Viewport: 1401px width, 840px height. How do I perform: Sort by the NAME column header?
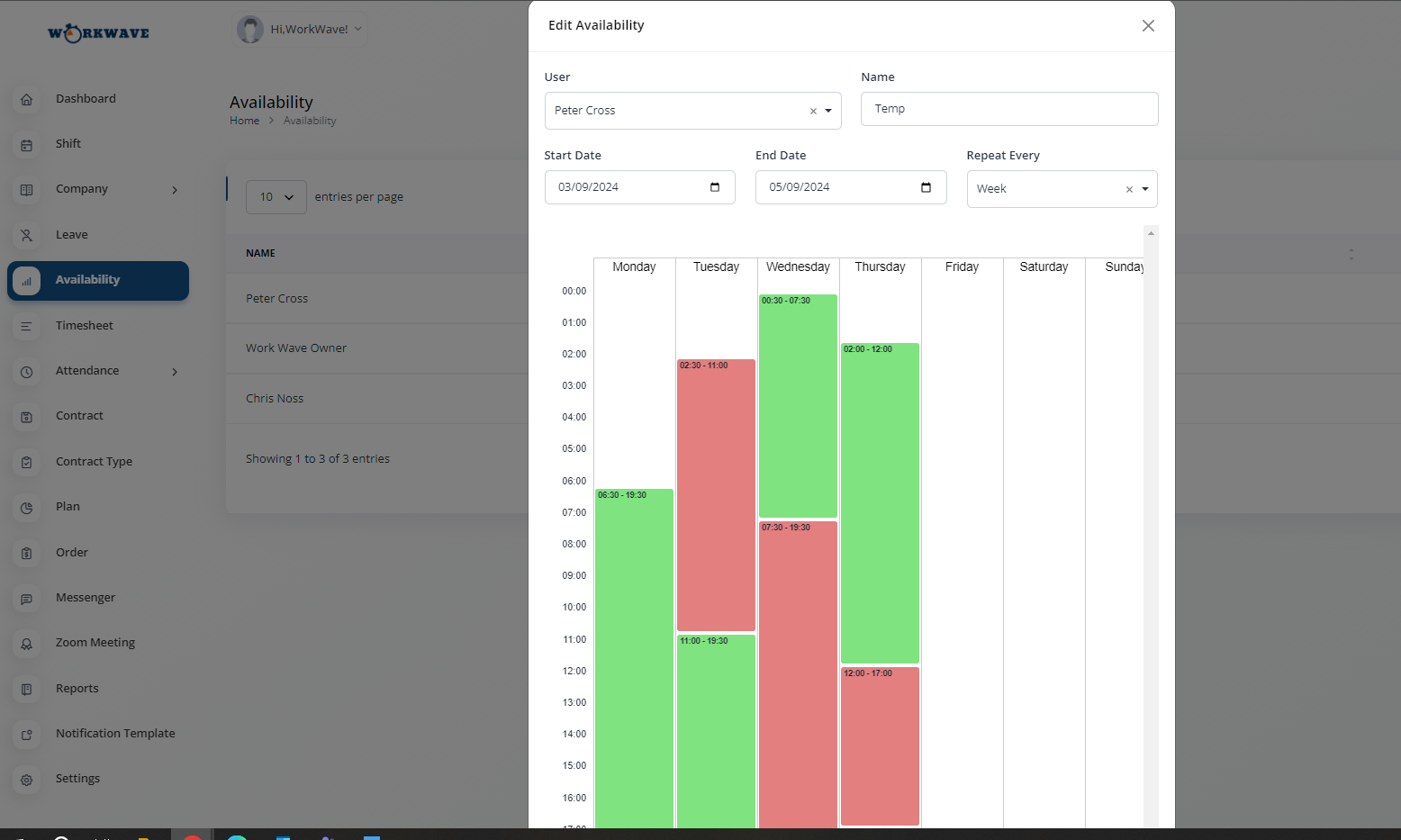point(261,254)
